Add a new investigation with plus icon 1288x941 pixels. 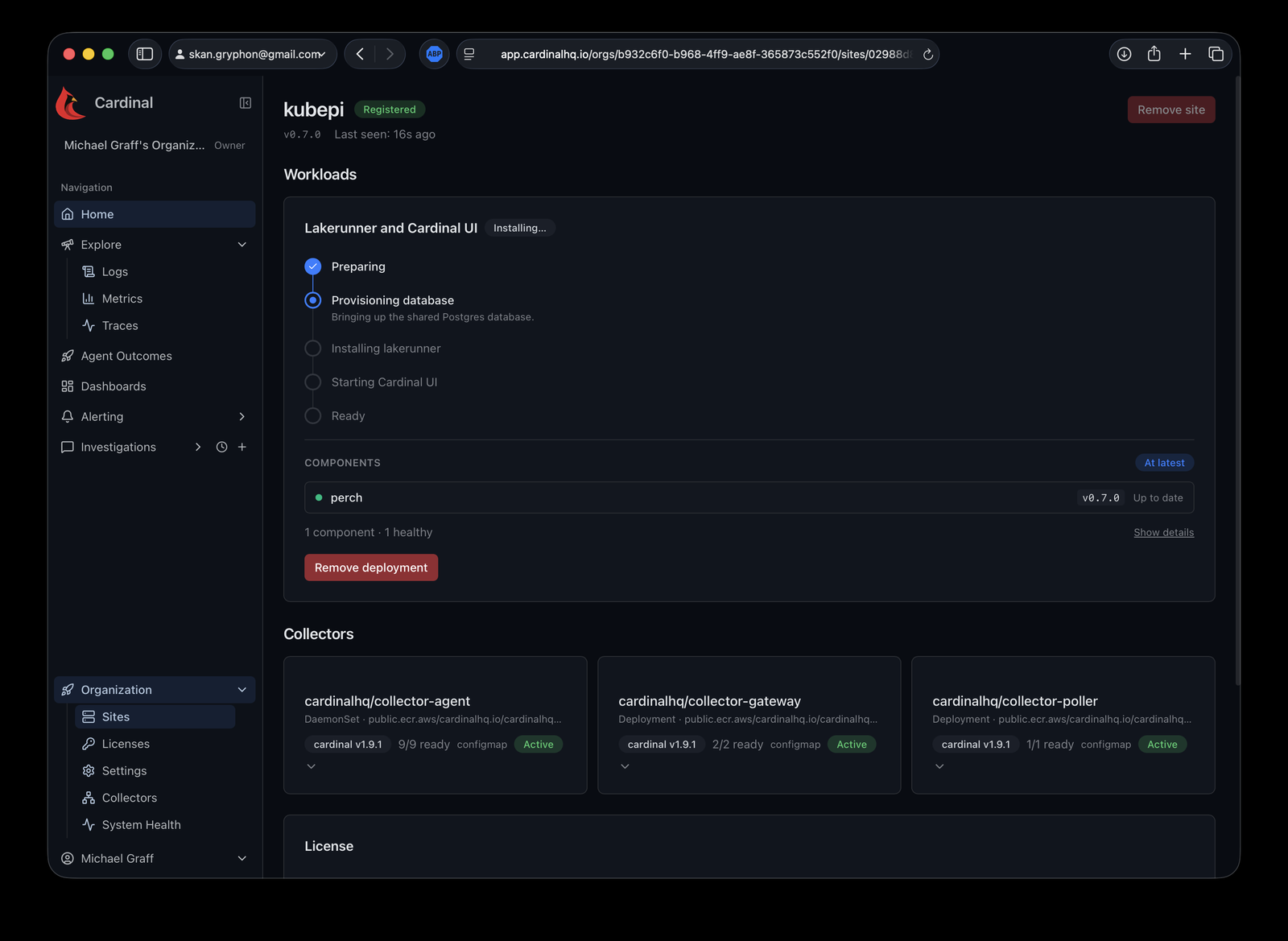(x=242, y=448)
